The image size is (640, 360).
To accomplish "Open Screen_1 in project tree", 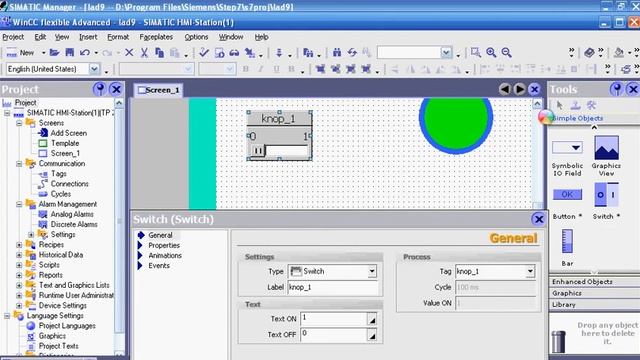I will pyautogui.click(x=64, y=153).
